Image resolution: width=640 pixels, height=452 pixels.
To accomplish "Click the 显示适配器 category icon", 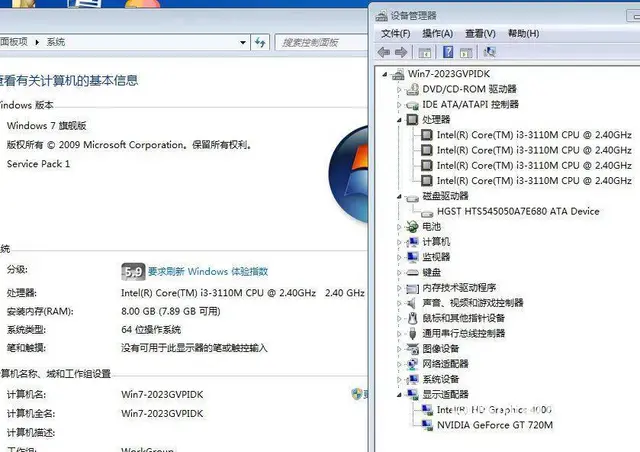I will coord(412,394).
